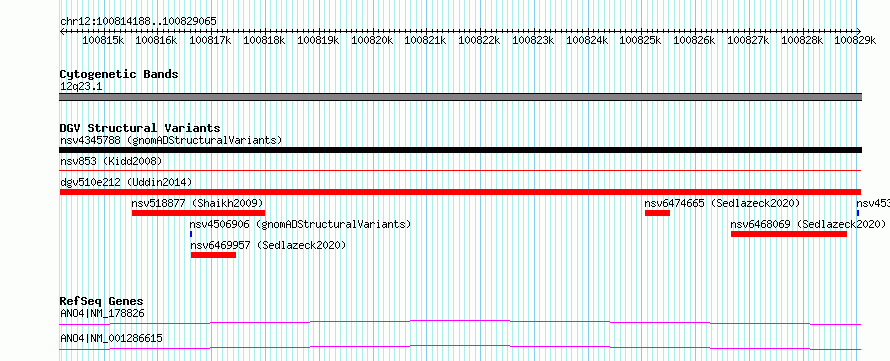890x361 pixels.
Task: Open the nsv6468069 (Sedlazeck2020) label
Action: (x=808, y=224)
